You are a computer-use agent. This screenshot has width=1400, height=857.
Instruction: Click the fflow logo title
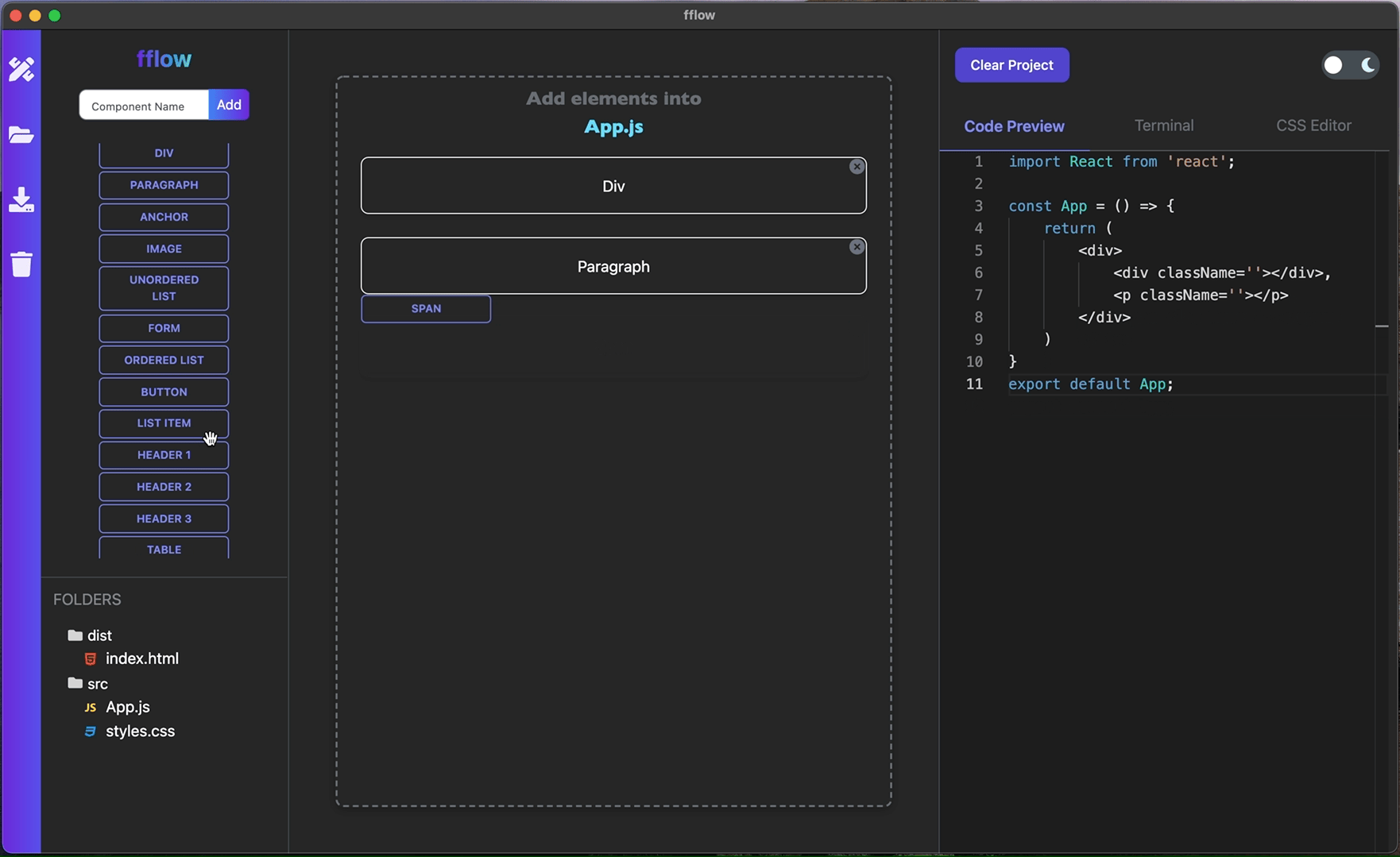(x=164, y=59)
